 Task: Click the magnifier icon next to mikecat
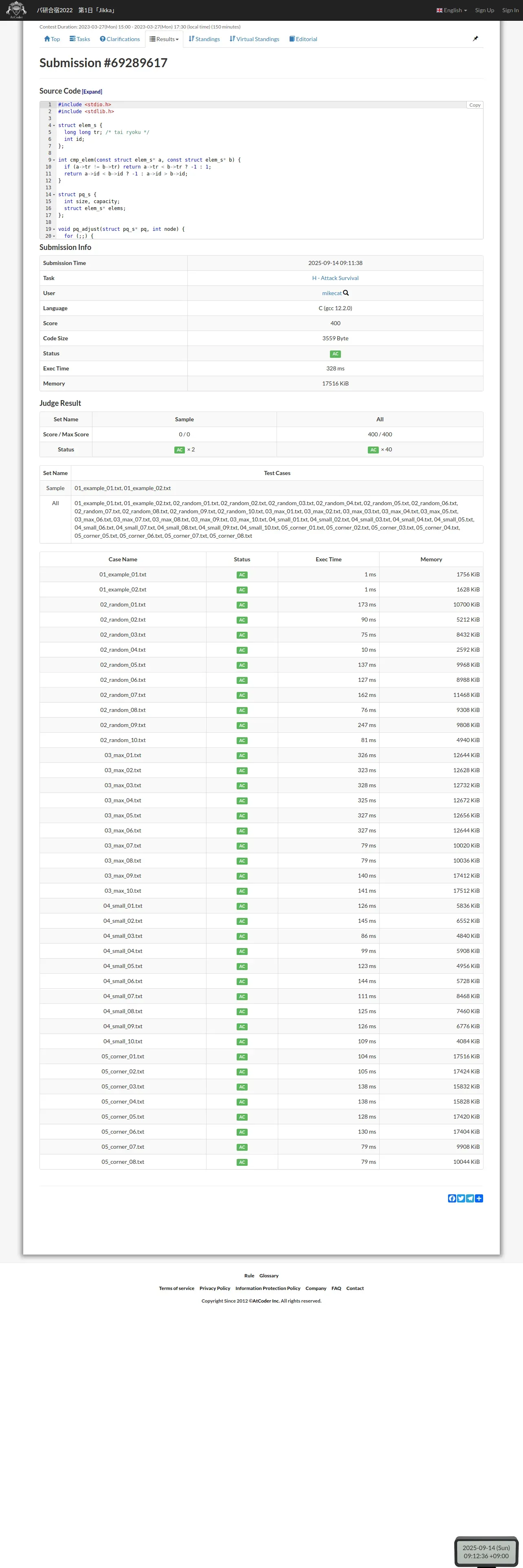pos(346,293)
